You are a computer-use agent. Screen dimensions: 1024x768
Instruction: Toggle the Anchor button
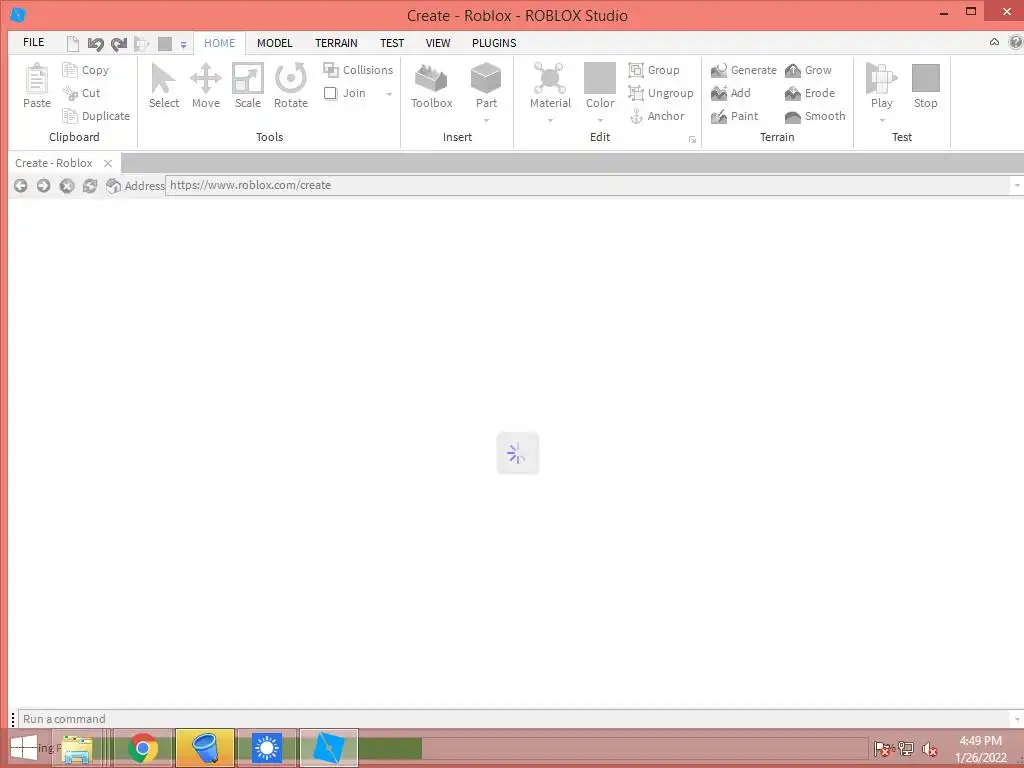click(x=656, y=116)
